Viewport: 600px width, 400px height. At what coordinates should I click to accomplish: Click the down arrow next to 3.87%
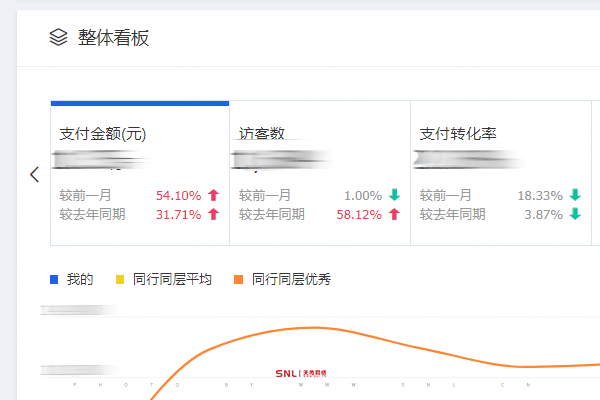[x=574, y=214]
